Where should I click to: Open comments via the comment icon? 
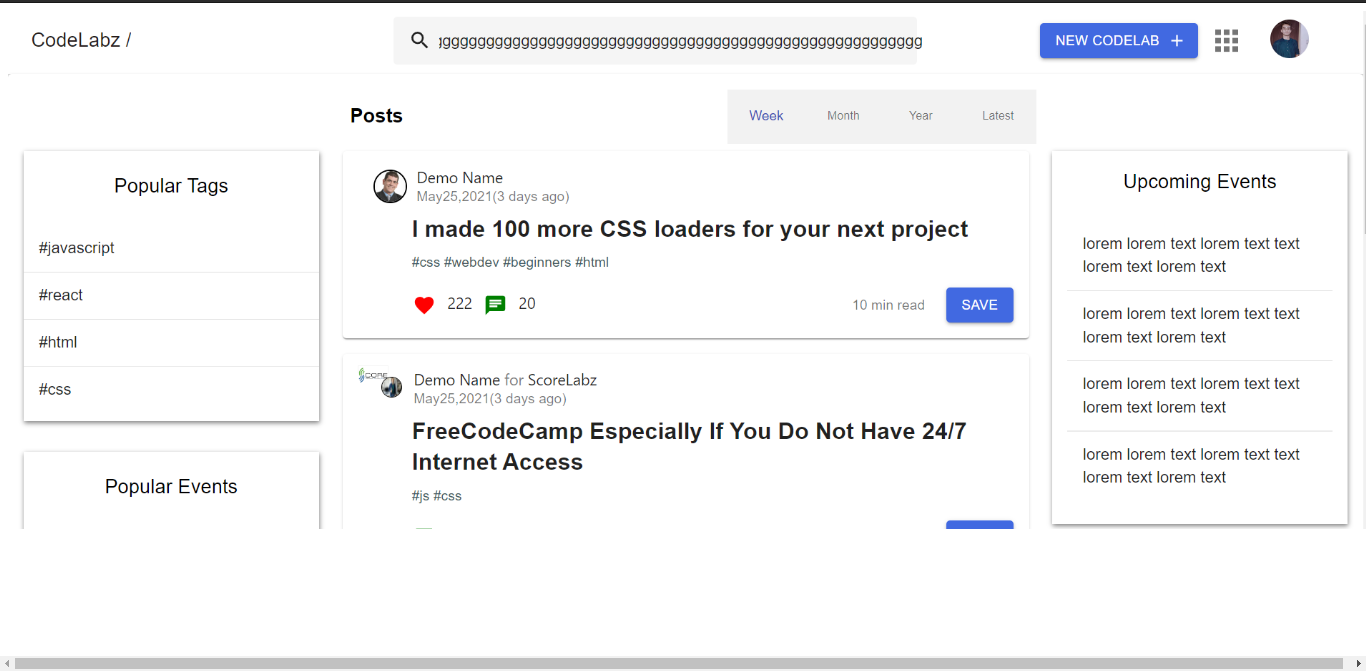pyautogui.click(x=495, y=304)
